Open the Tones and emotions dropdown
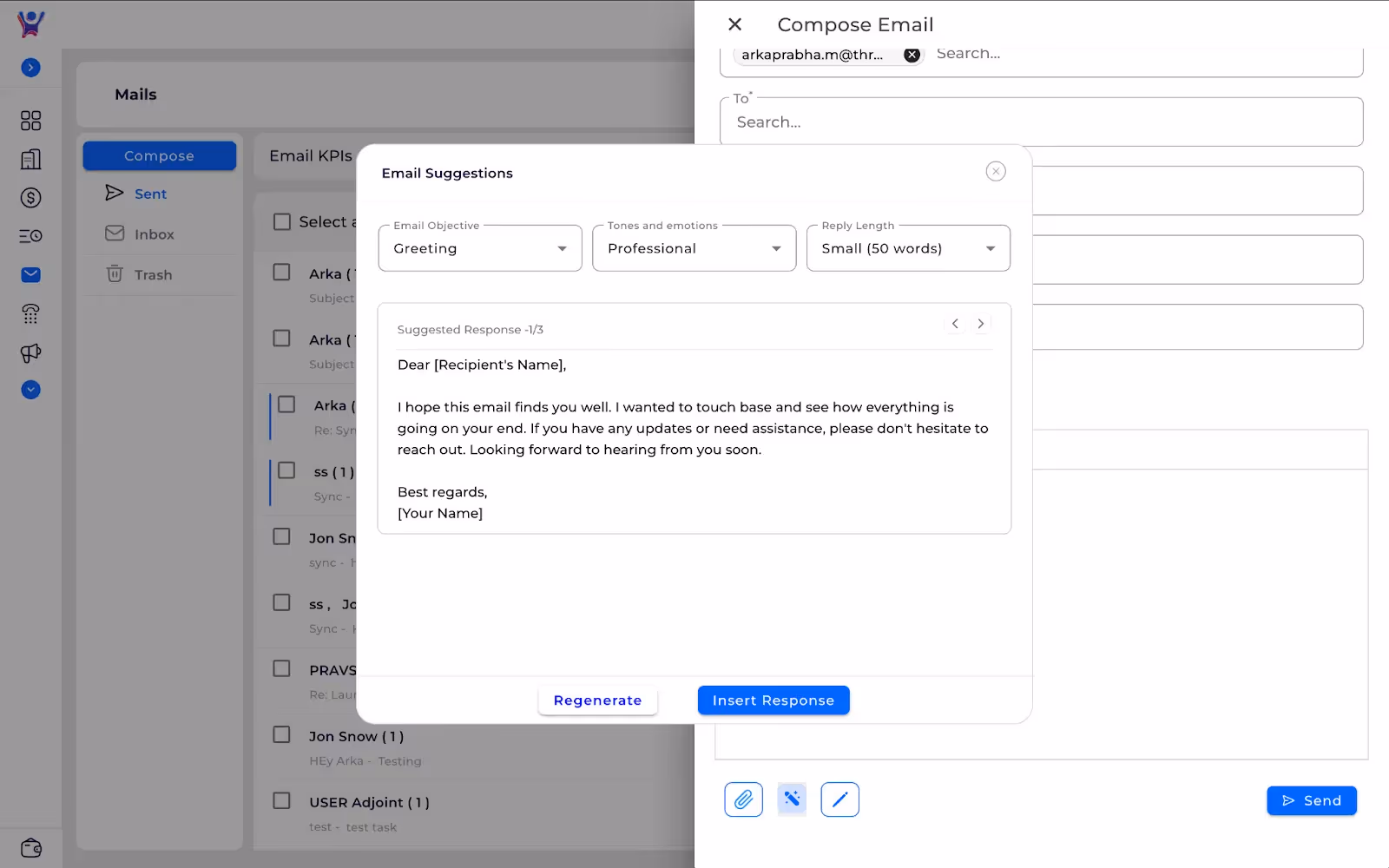The image size is (1389, 868). click(x=694, y=249)
